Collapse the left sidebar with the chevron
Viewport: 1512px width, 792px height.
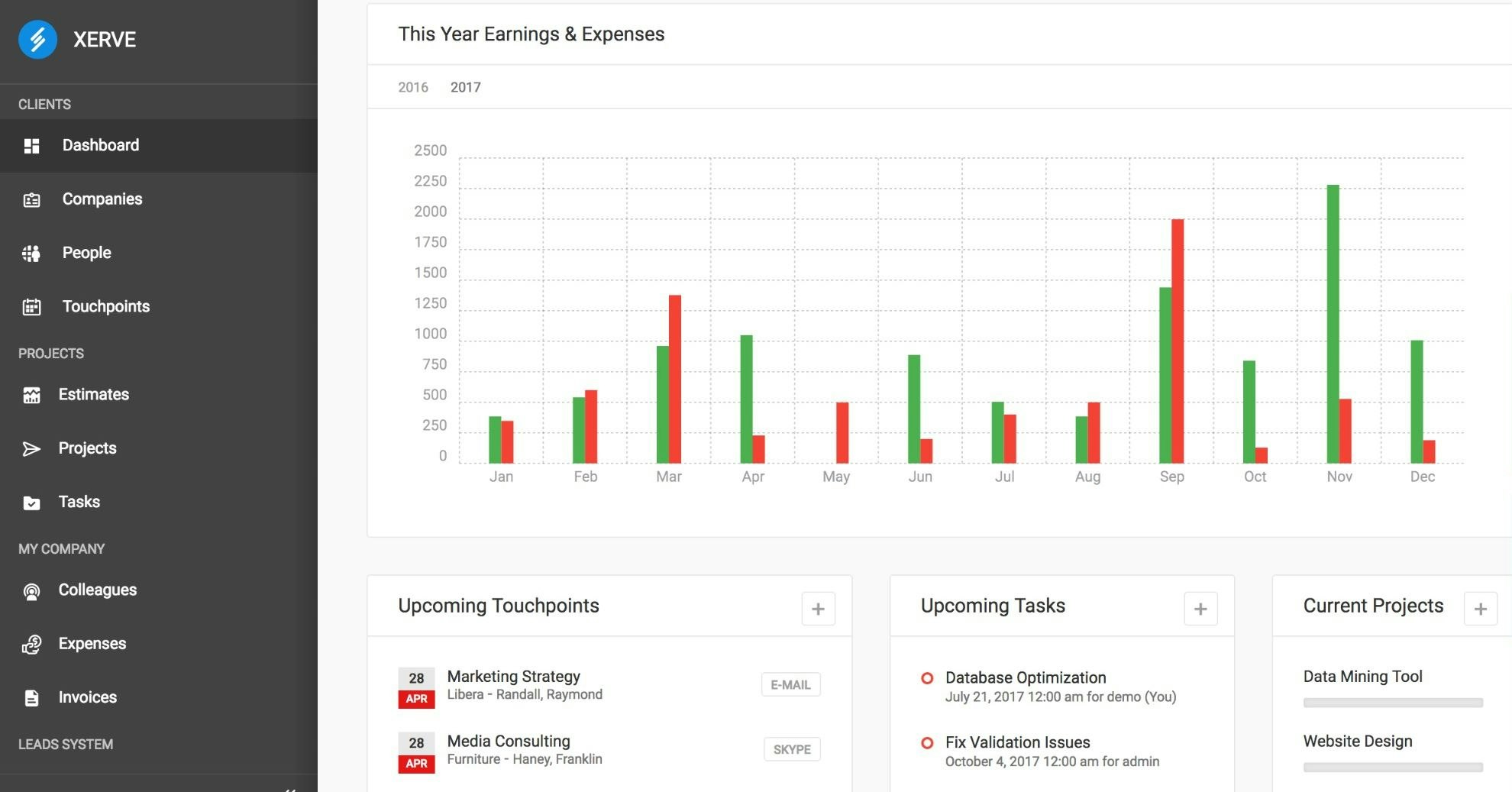290,789
